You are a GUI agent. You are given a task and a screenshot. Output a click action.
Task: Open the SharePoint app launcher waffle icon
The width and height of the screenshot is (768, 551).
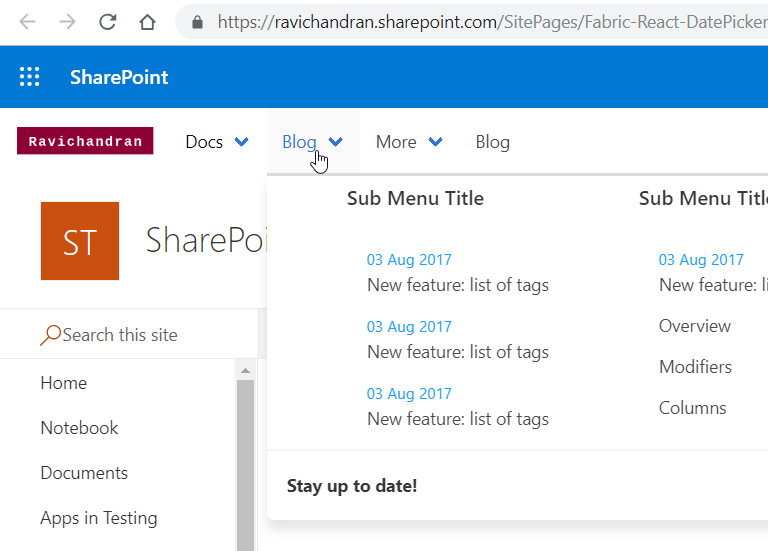[30, 77]
